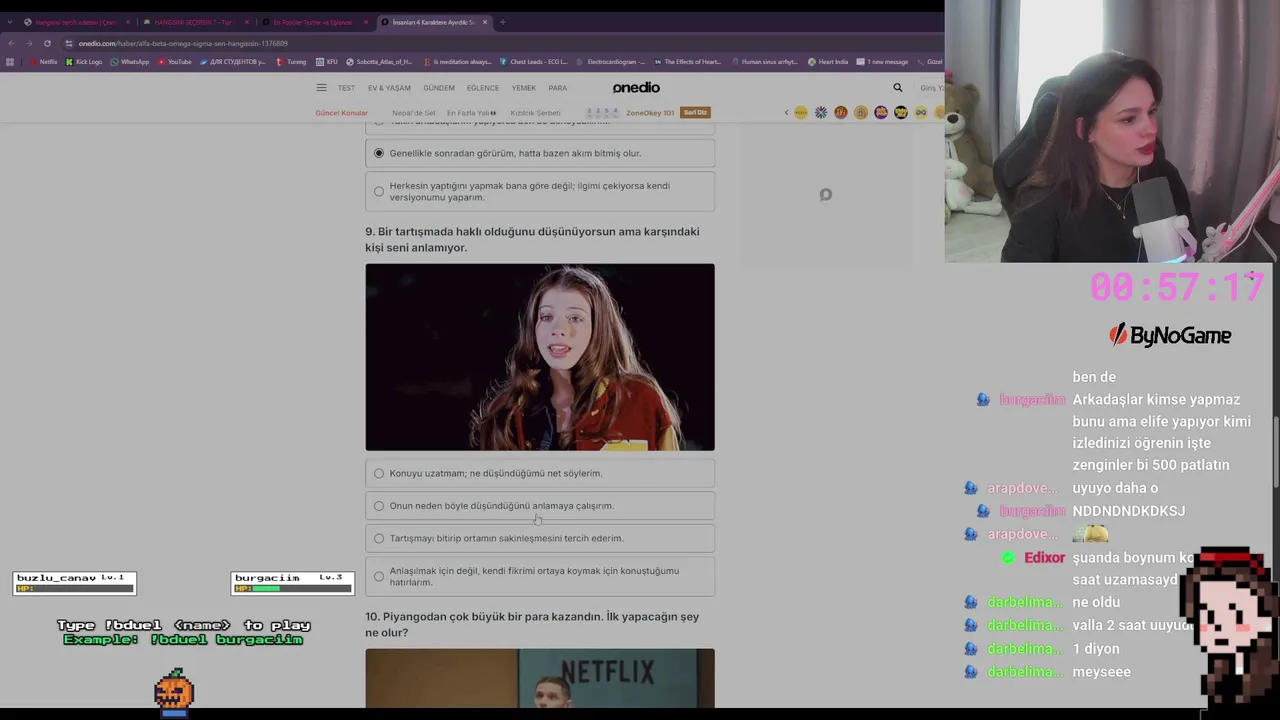1280x720 pixels.
Task: Switch to the 'Hangisini tercih edersin' tab
Action: (76, 22)
